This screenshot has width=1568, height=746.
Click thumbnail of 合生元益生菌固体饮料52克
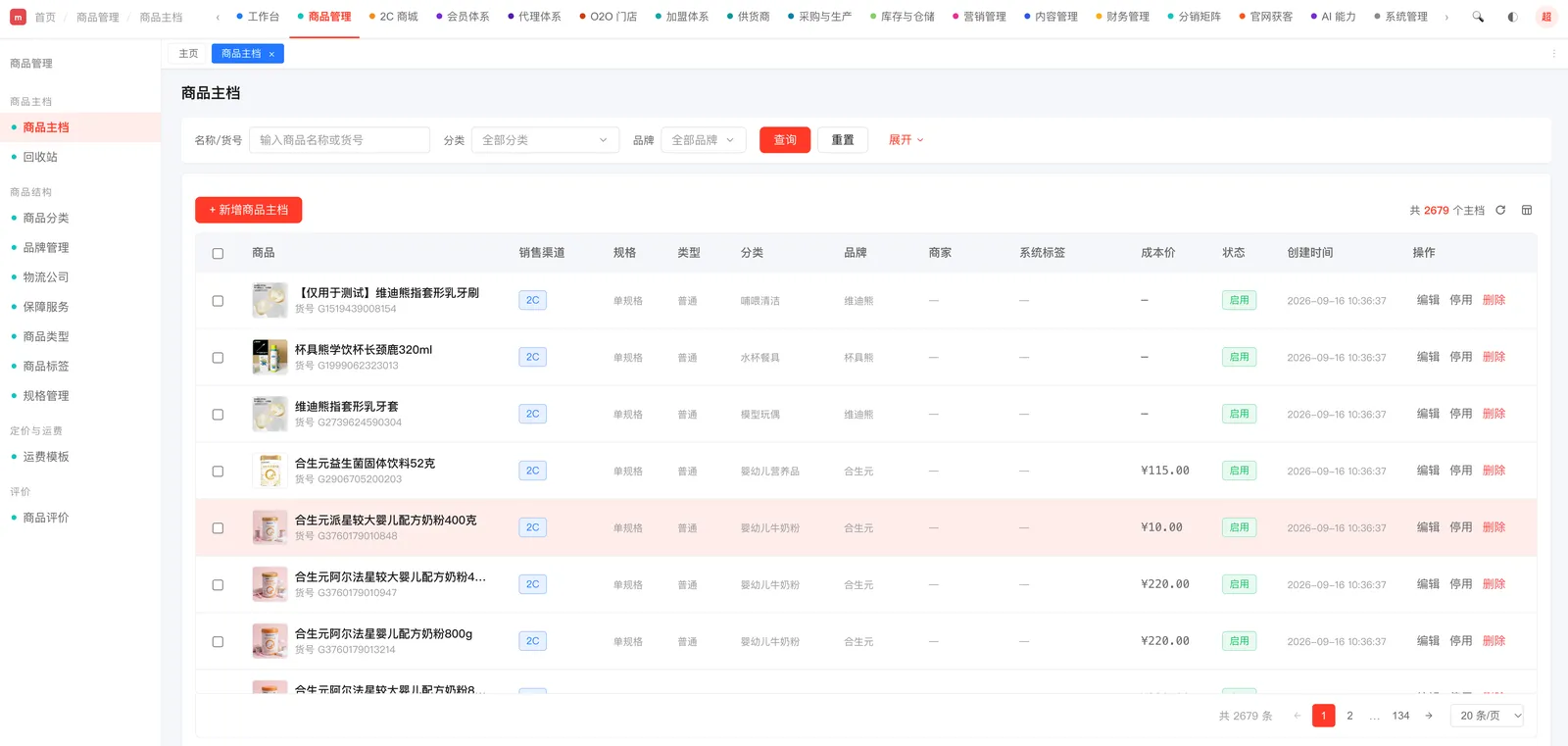(x=269, y=471)
